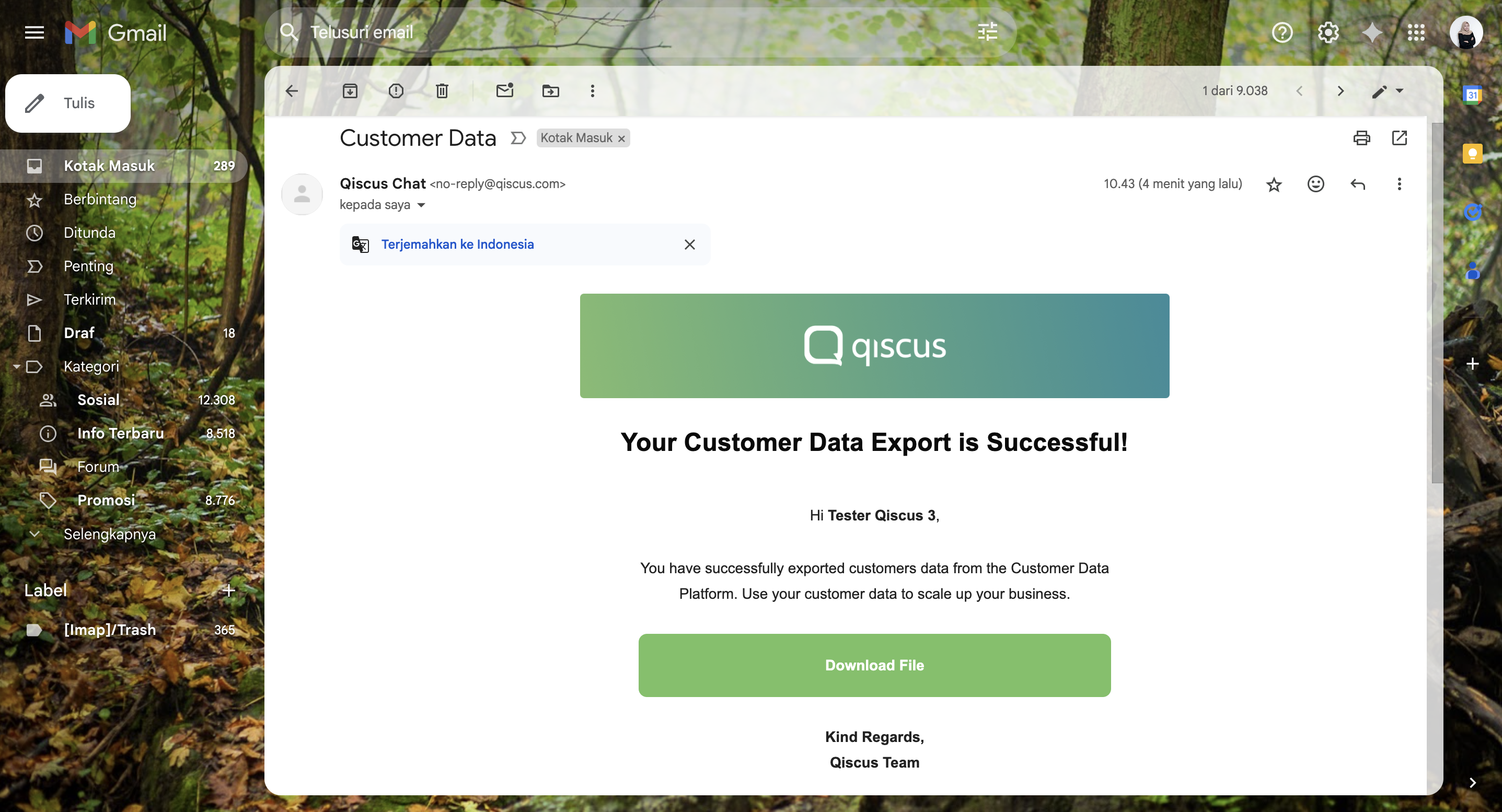Image resolution: width=1502 pixels, height=812 pixels.
Task: Star the Qiscus Chat email
Action: [1274, 185]
